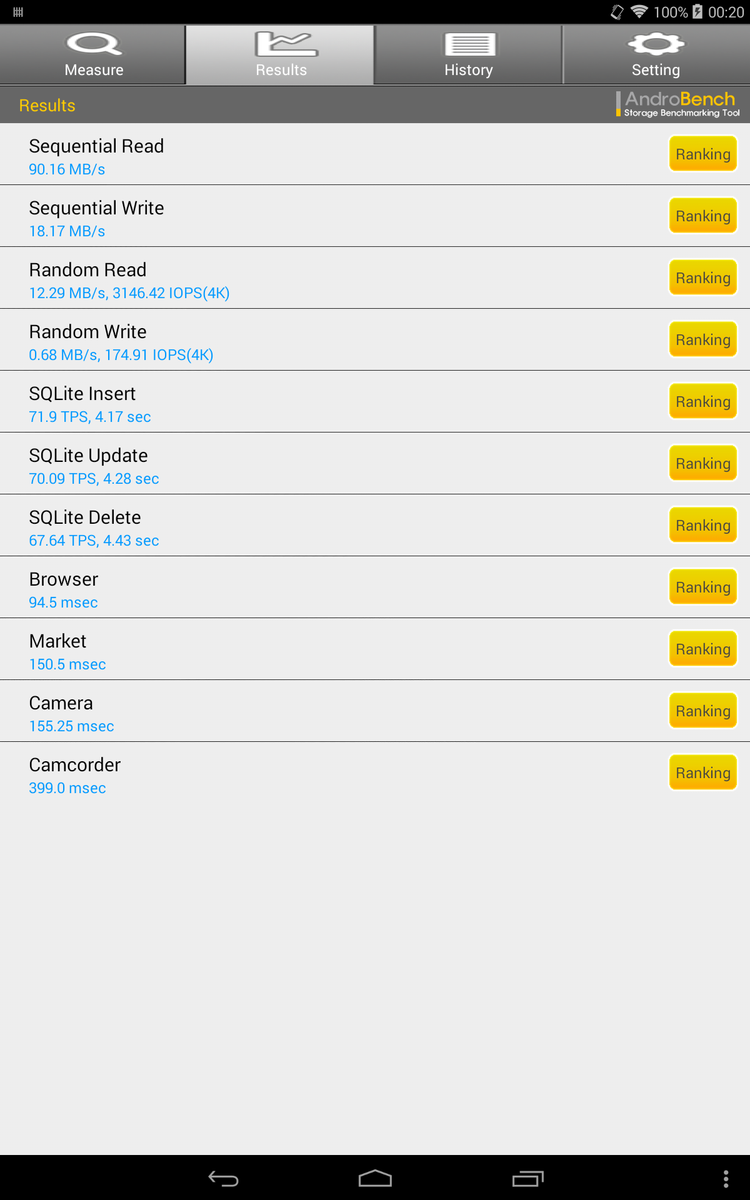Open the three-dot overflow menu
Screen dimensions: 750x1200
726,1179
